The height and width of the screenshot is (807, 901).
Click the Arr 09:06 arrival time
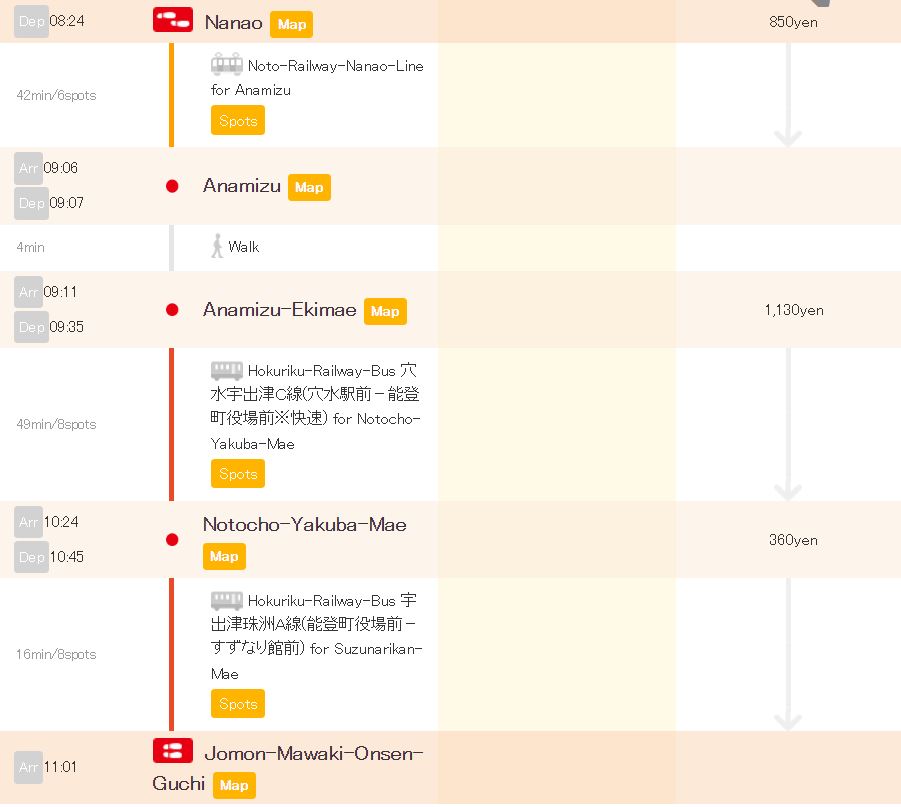pos(46,168)
